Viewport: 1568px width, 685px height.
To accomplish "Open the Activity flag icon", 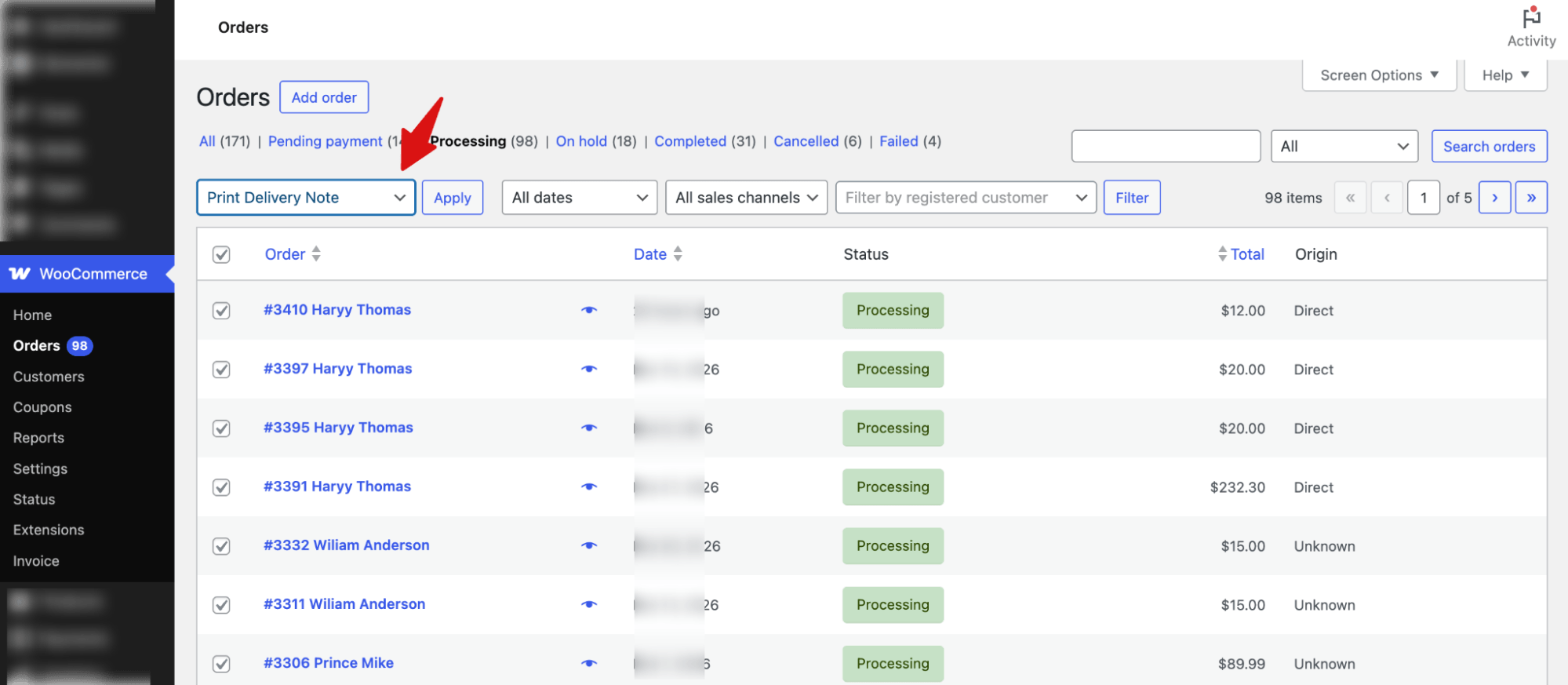I will pos(1531,17).
